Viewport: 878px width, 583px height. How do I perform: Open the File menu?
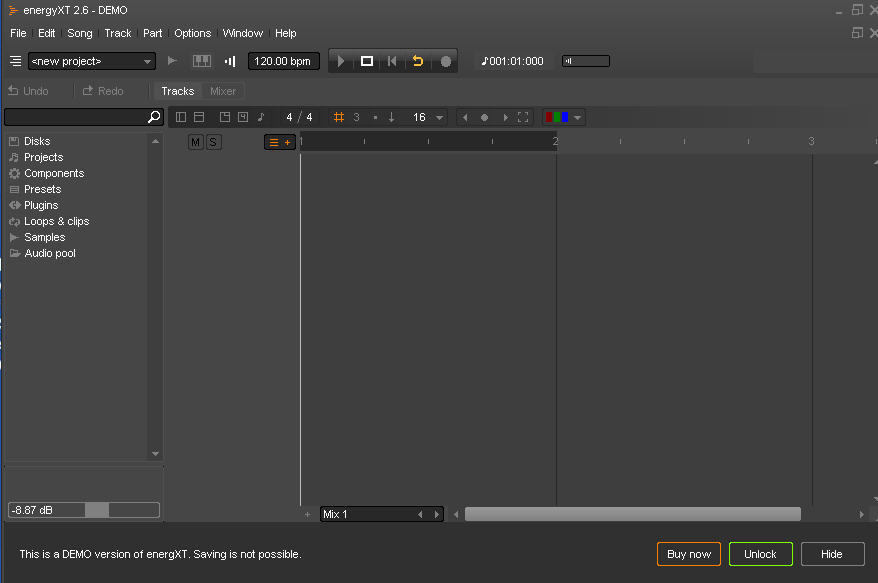coord(18,33)
